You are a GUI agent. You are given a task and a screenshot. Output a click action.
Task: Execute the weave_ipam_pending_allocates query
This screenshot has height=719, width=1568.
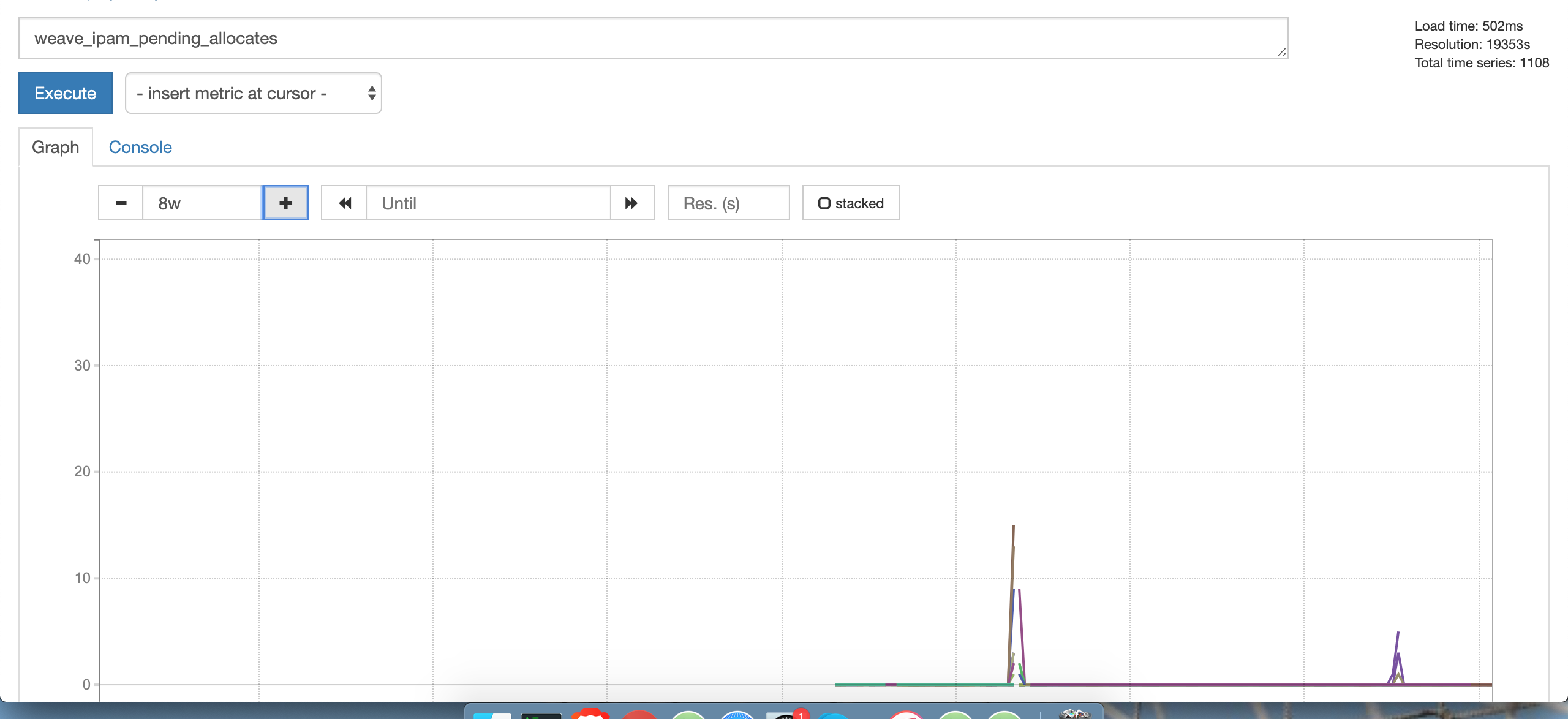[65, 92]
